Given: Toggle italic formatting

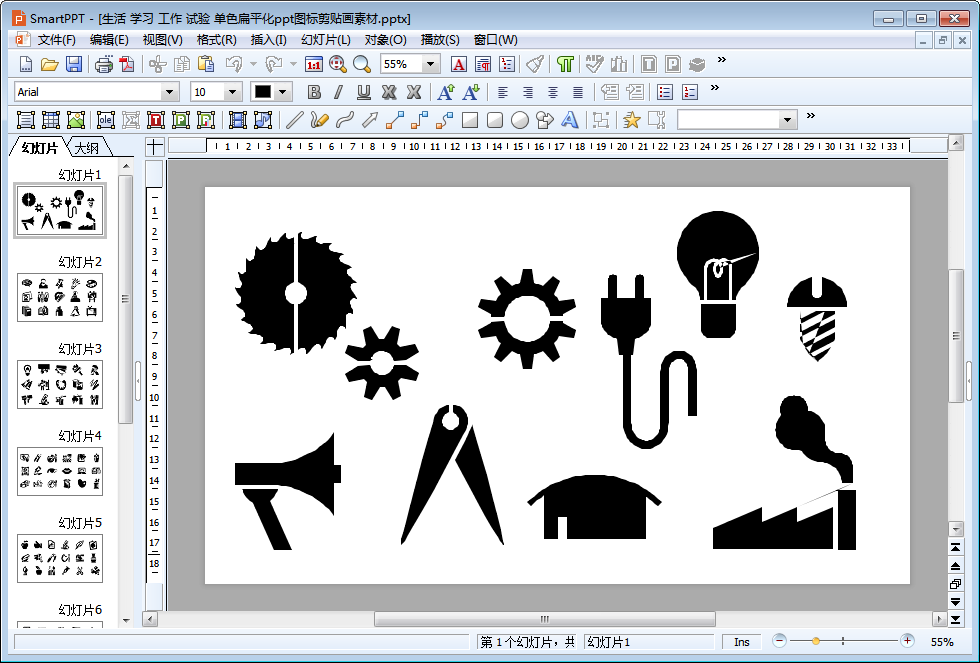Looking at the screenshot, I should point(338,92).
